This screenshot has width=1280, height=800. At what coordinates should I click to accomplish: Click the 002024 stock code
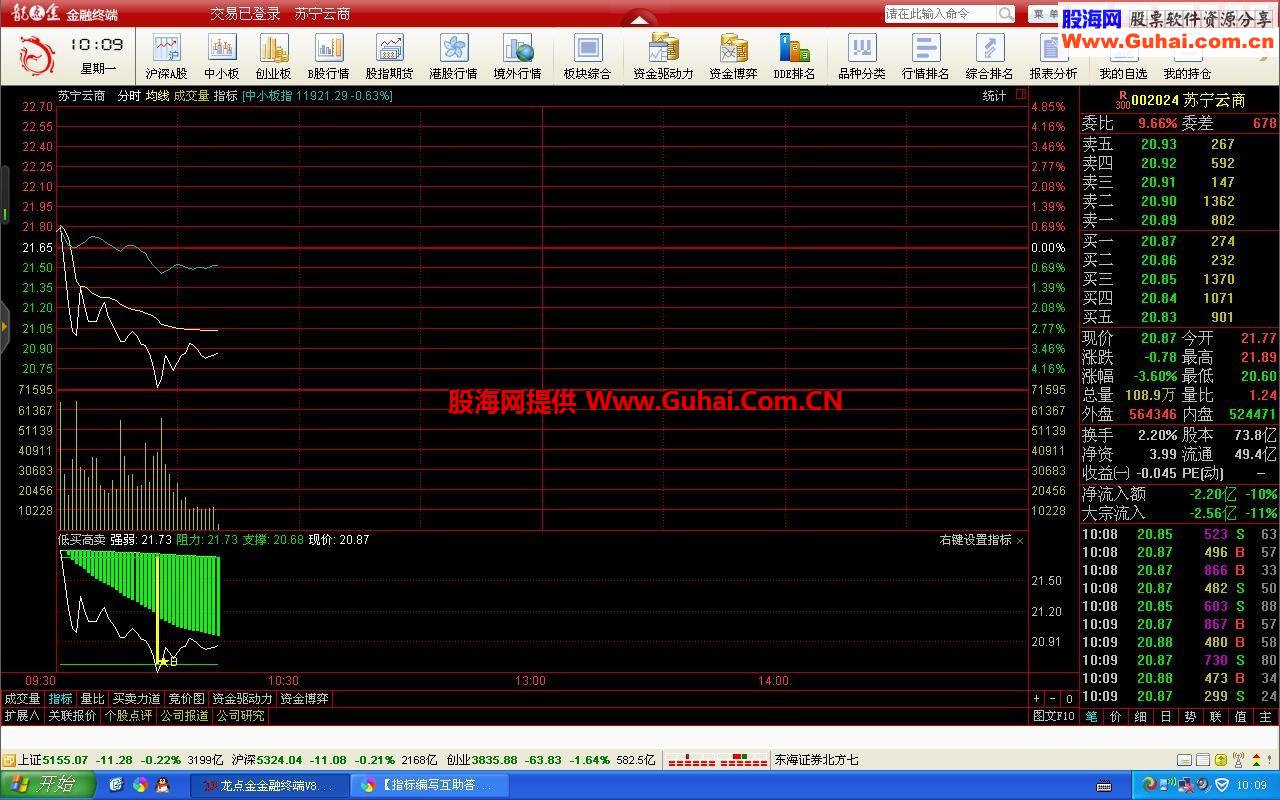pos(1155,100)
